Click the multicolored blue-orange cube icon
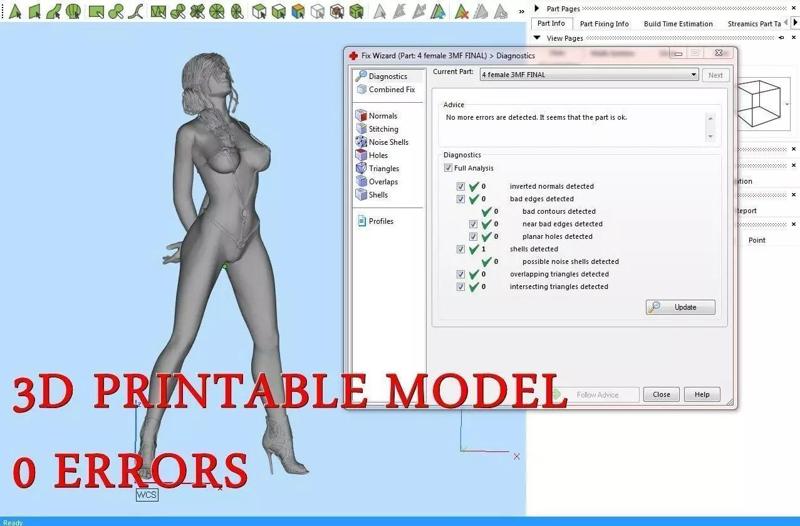Viewport: 800px width, 526px height. (x=298, y=11)
